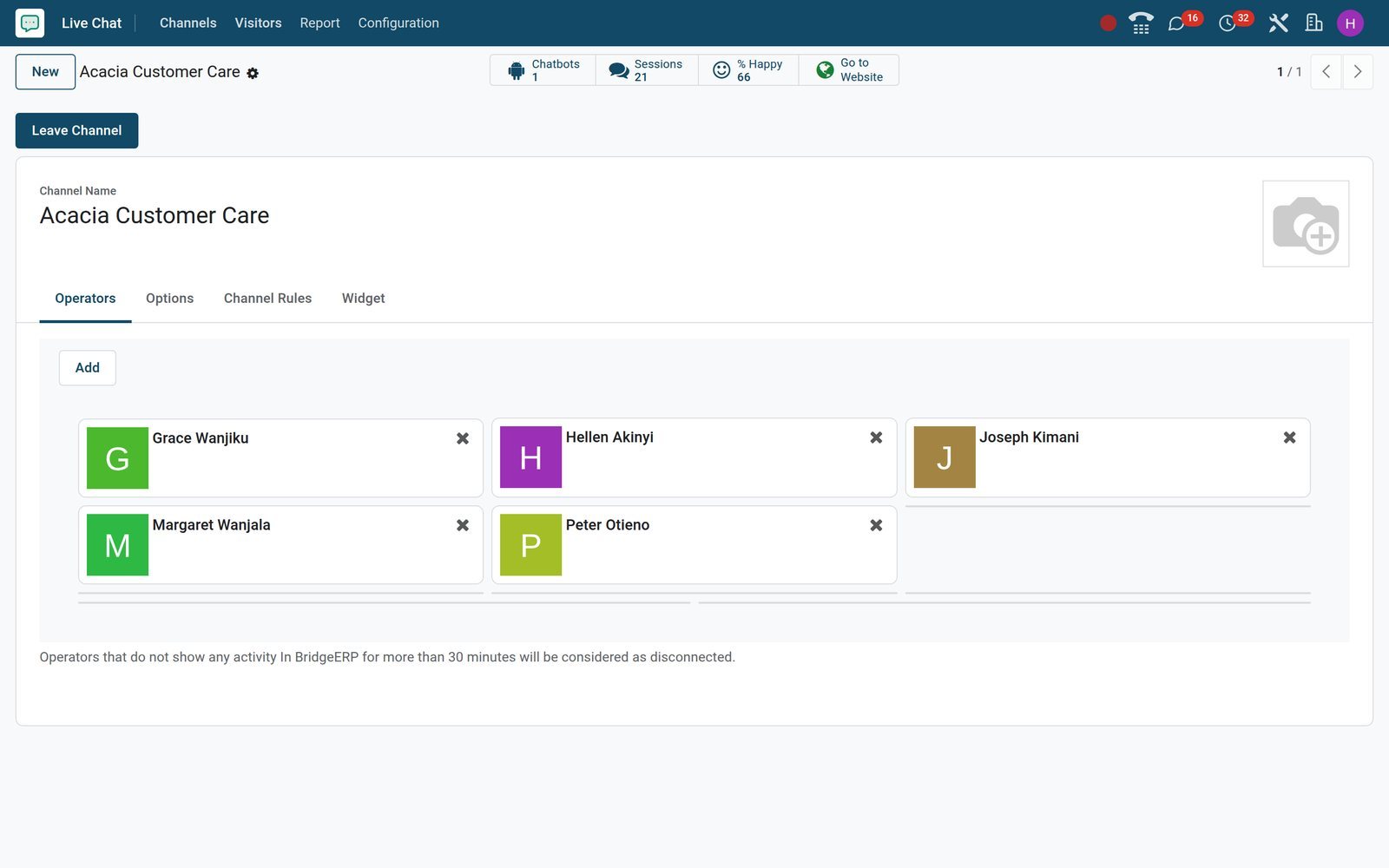Switch to the Widget tab
This screenshot has height=868, width=1389.
(x=363, y=299)
